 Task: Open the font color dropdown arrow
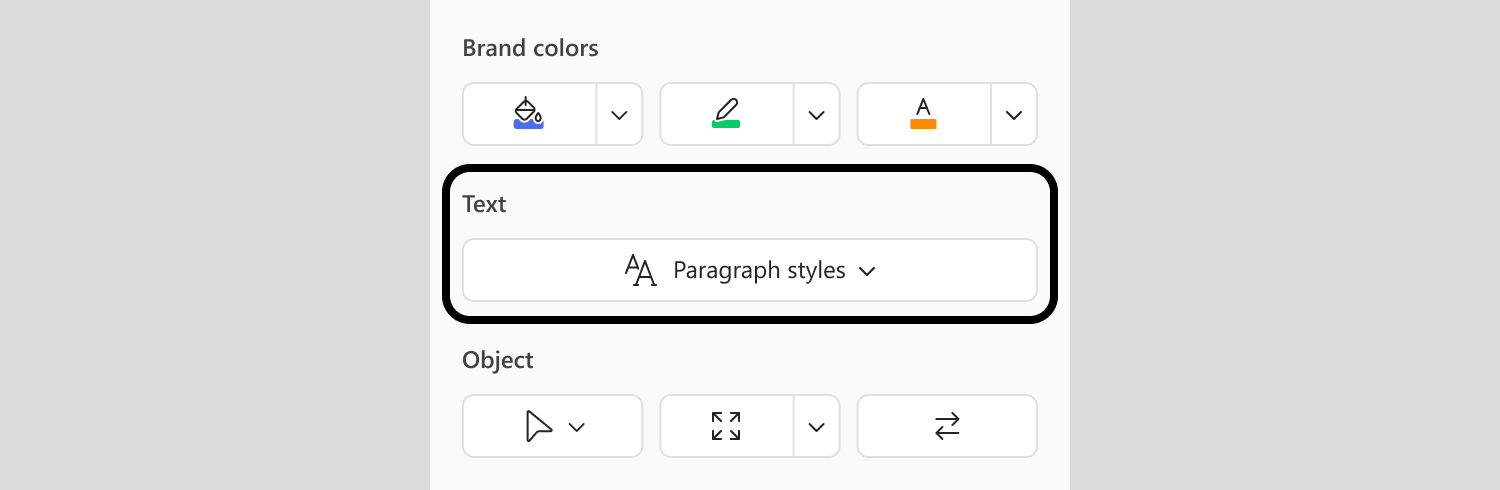(x=1014, y=114)
